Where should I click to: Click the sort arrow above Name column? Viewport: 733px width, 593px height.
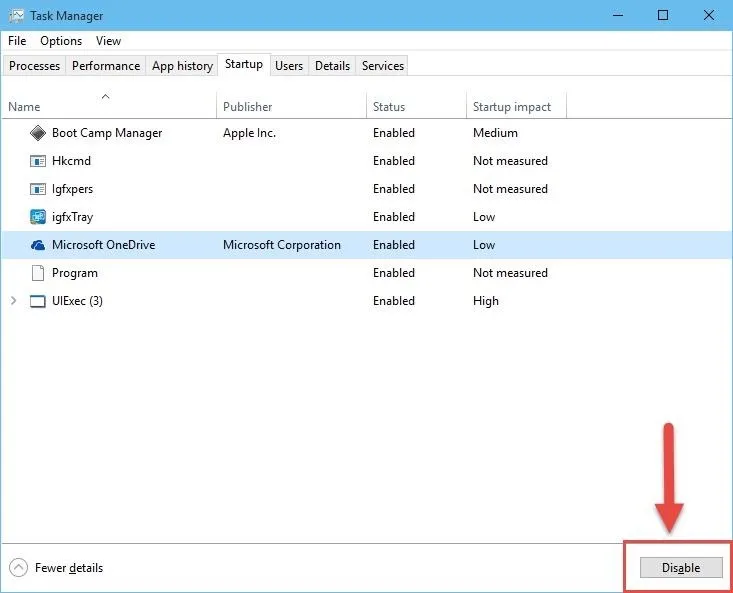[106, 97]
